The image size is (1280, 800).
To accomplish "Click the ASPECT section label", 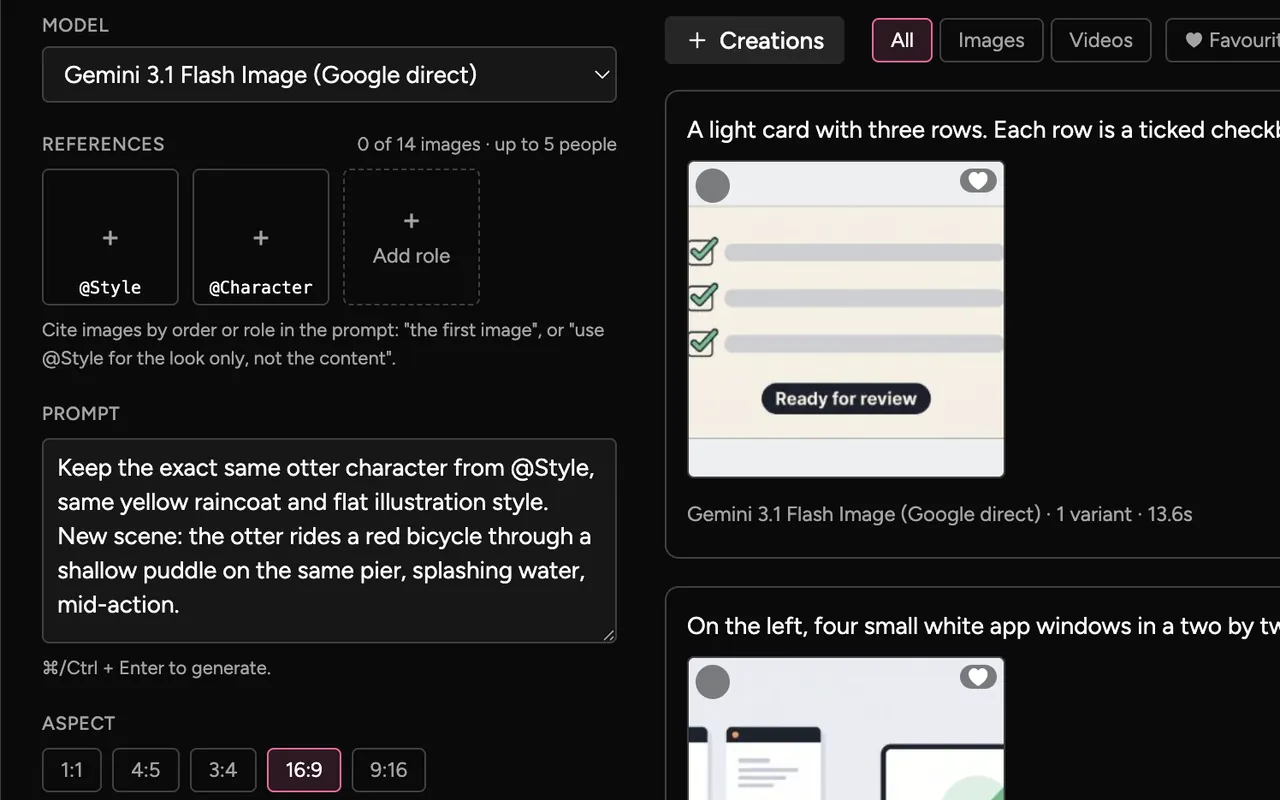I will [79, 723].
